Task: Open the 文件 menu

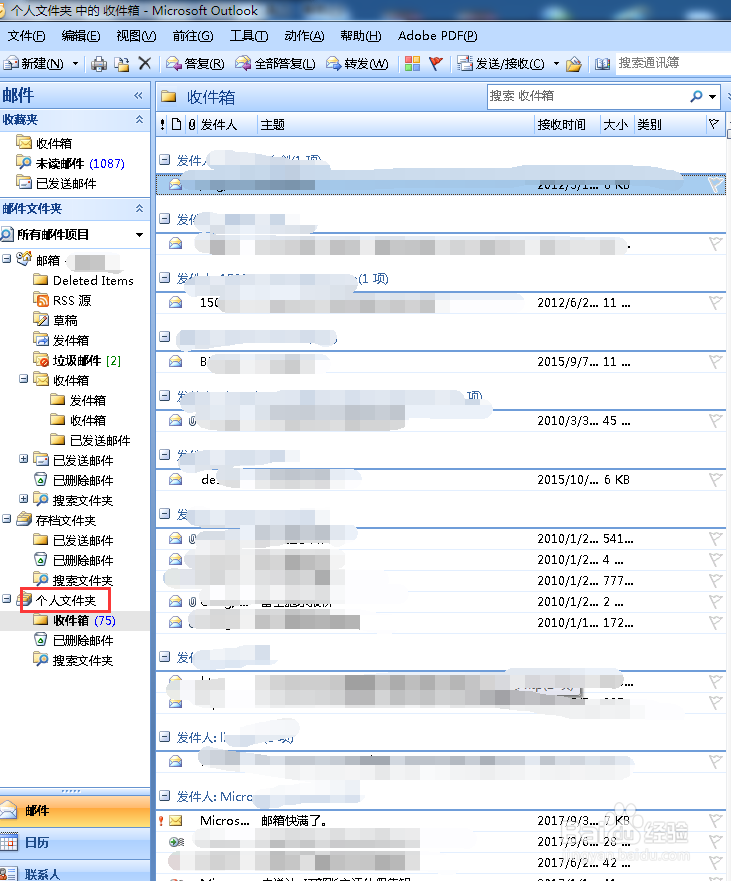Action: [x=26, y=36]
